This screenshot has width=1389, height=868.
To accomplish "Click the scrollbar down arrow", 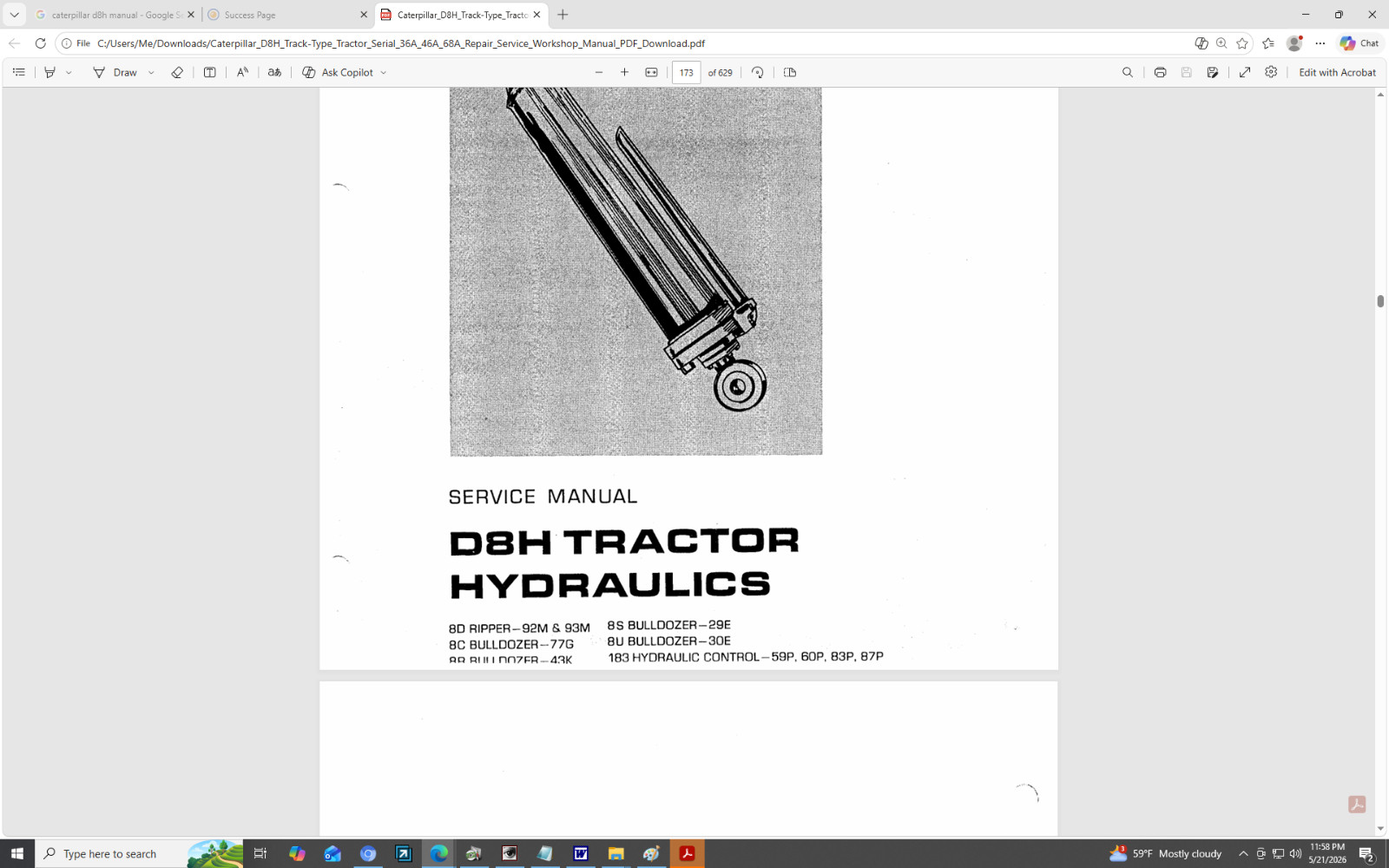I will click(1380, 829).
